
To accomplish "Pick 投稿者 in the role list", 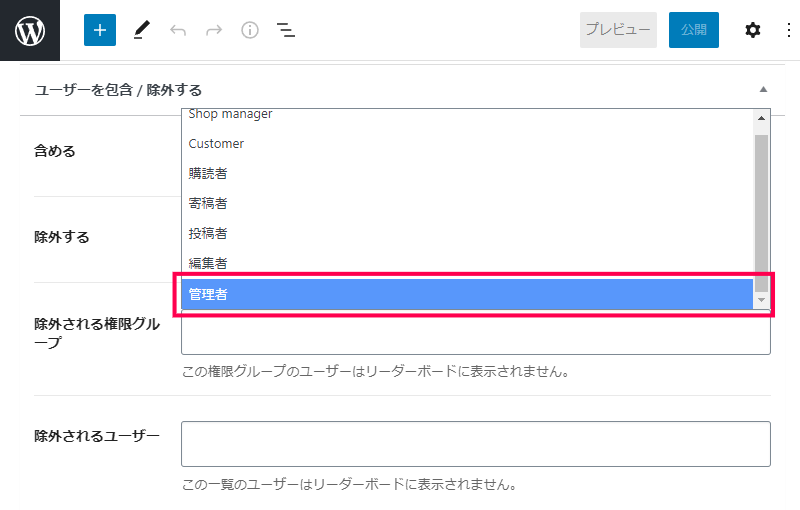I will tap(467, 234).
